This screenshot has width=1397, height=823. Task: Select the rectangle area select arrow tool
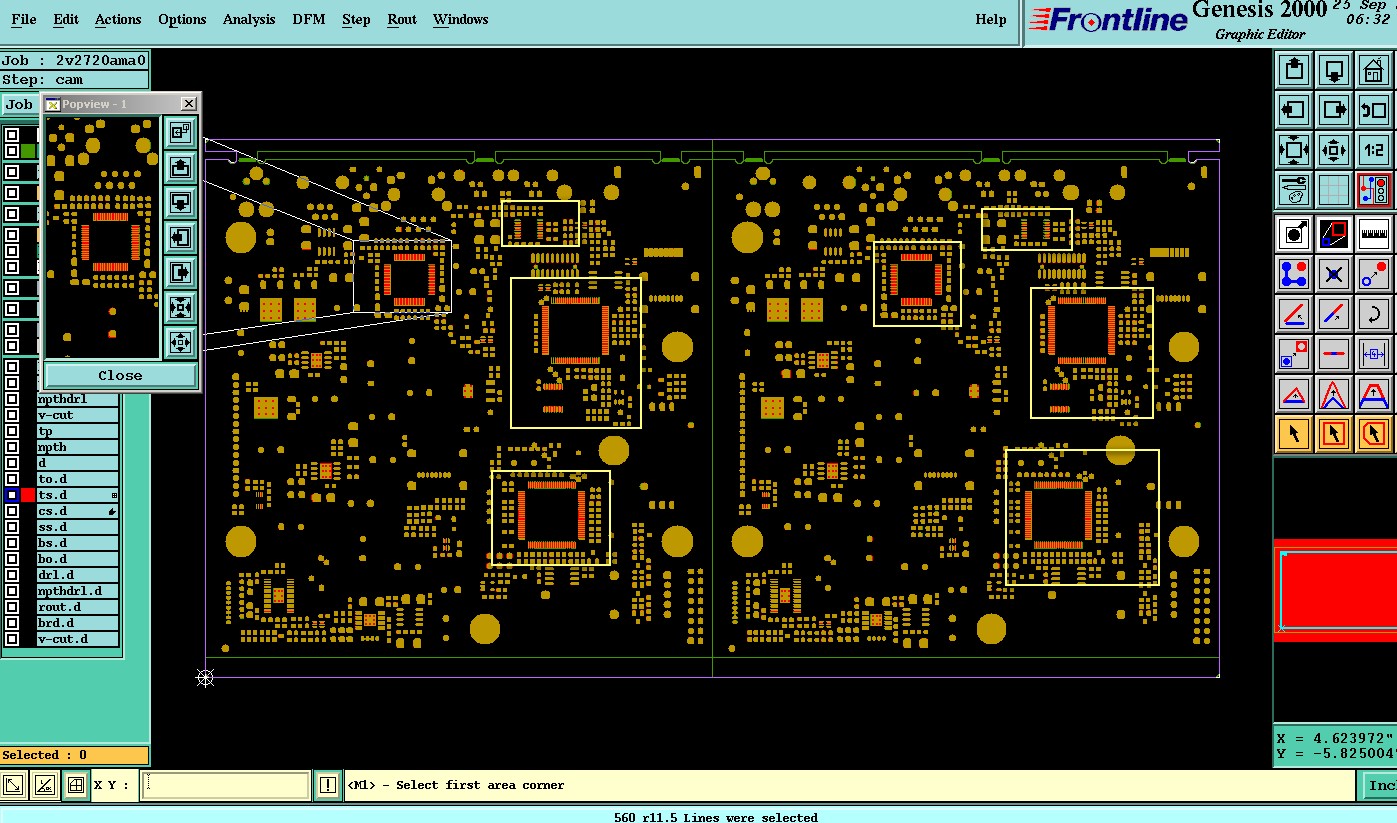(1334, 434)
